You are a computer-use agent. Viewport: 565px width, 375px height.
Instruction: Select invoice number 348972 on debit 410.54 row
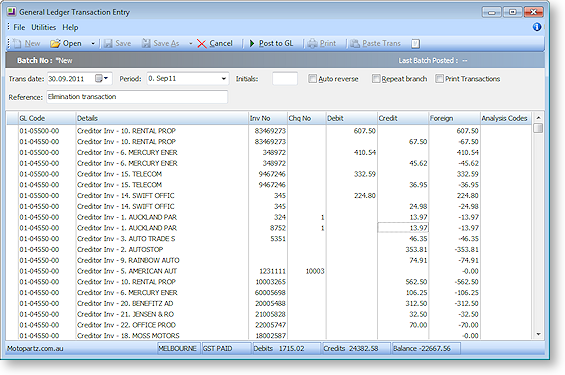[x=268, y=152]
